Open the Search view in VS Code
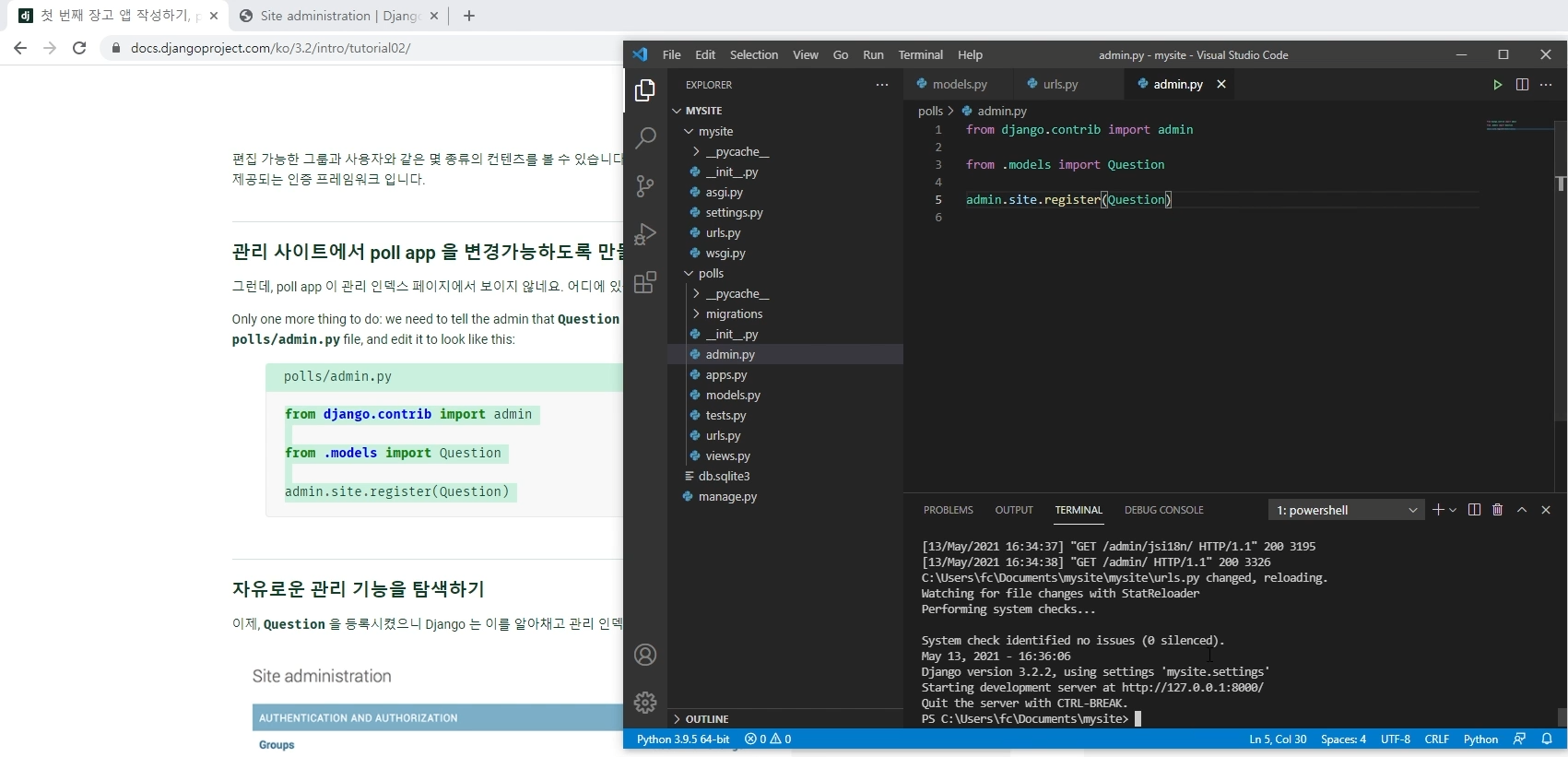This screenshot has width=1568, height=757. (x=645, y=138)
